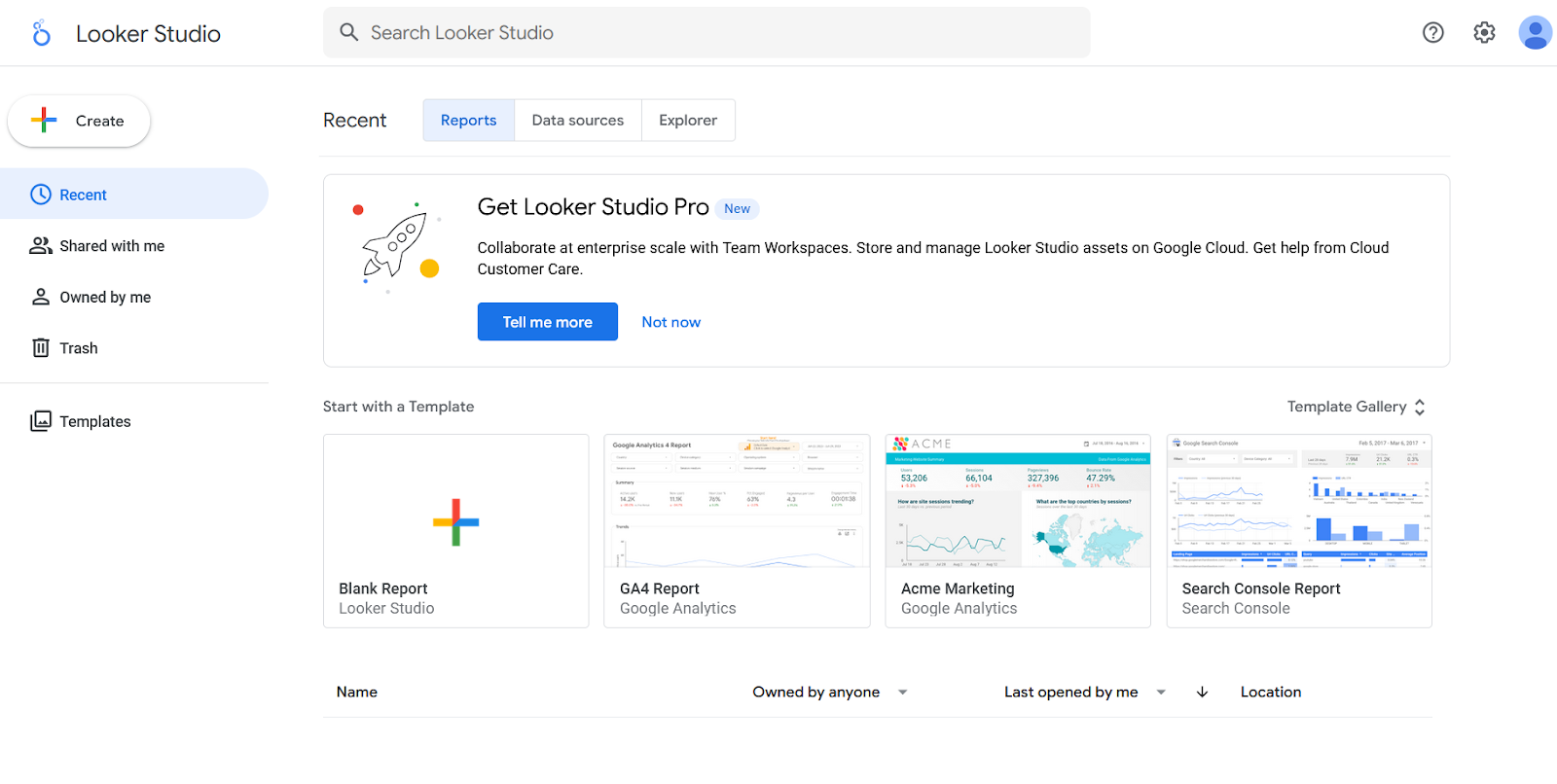This screenshot has width=1557, height=784.
Task: Click the search magnifier icon
Action: (x=349, y=32)
